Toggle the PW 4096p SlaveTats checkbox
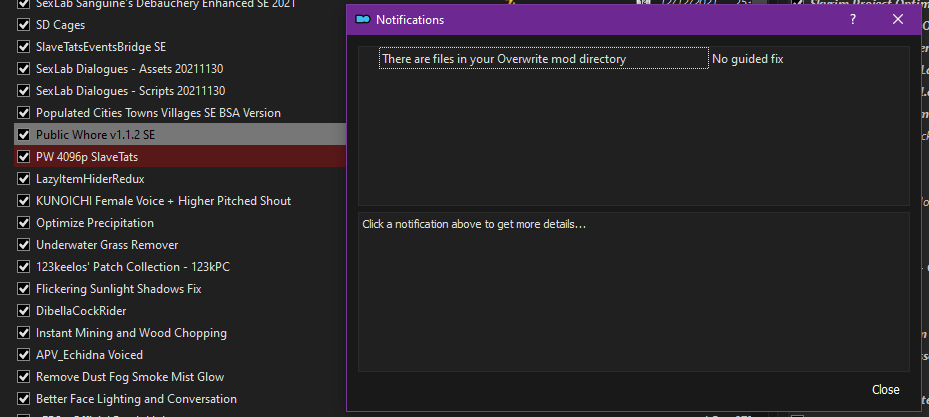929x417 pixels. pyautogui.click(x=24, y=157)
